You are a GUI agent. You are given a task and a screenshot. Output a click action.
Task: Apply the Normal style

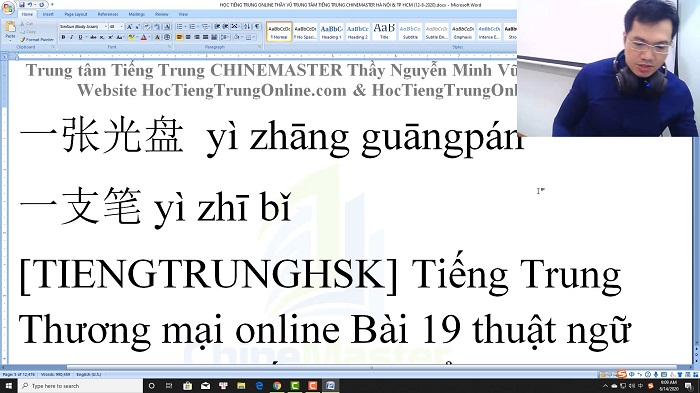(279, 31)
